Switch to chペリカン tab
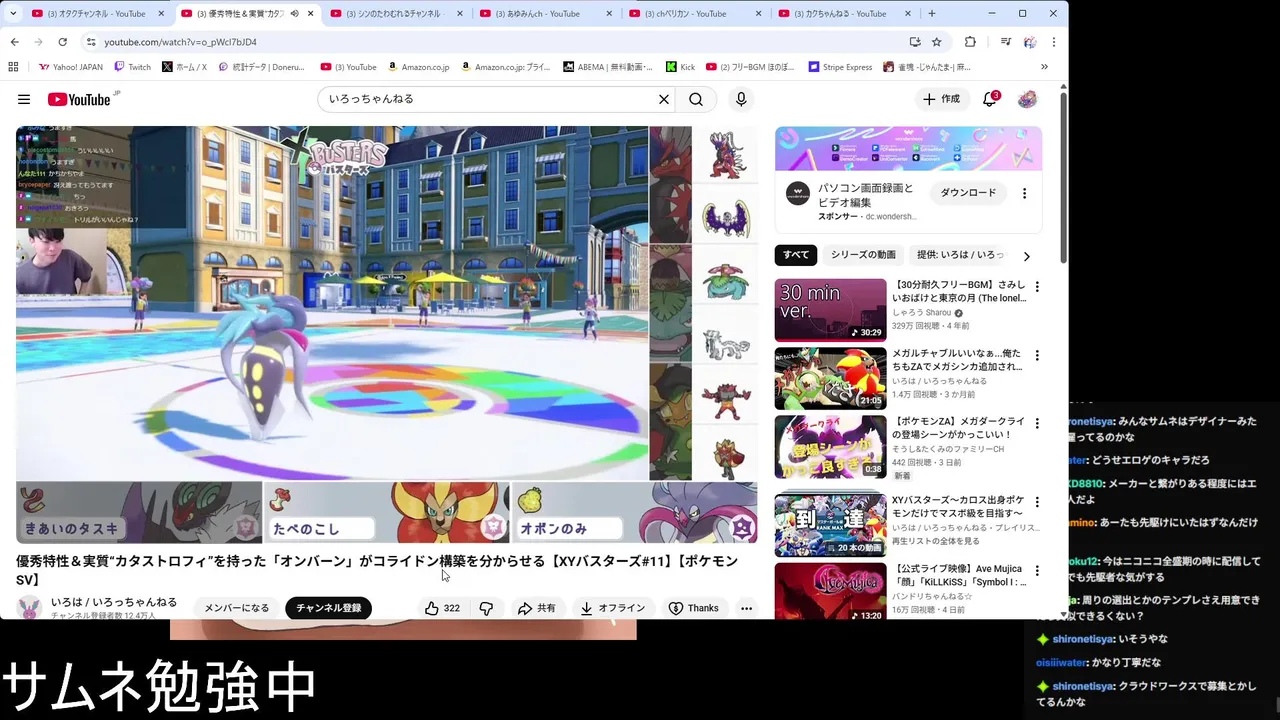 pyautogui.click(x=696, y=14)
